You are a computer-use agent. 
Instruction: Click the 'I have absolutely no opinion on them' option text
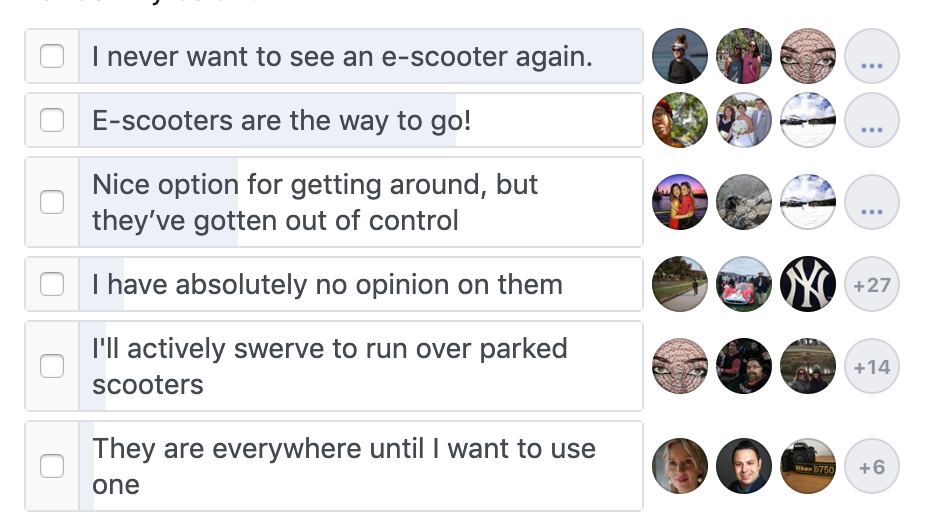pos(327,284)
